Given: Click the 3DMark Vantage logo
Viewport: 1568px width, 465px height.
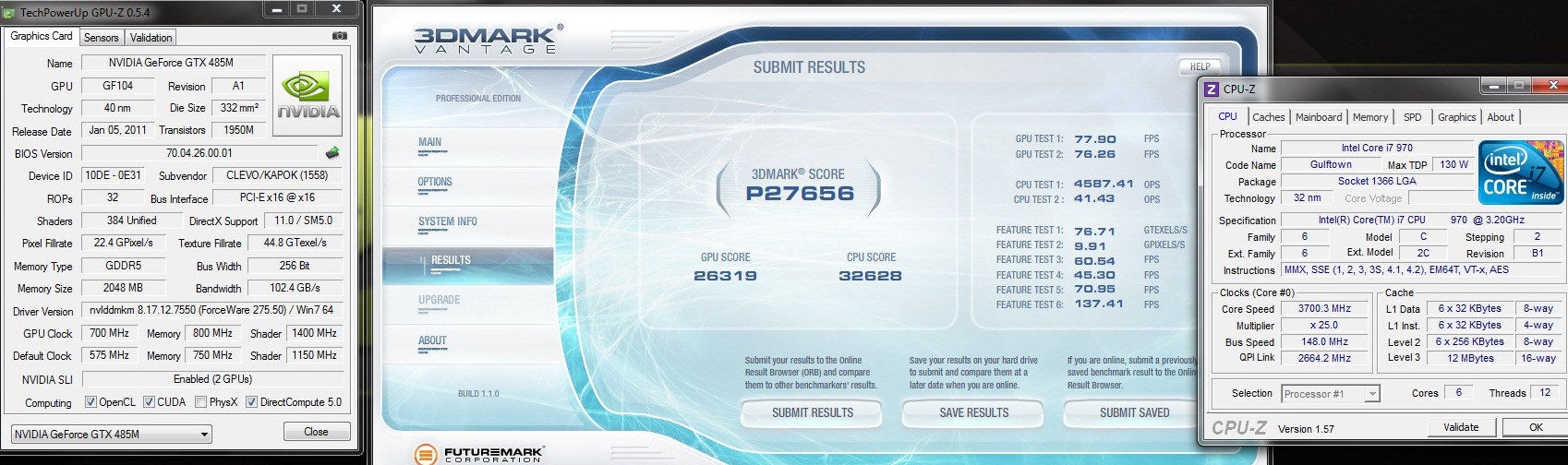Looking at the screenshot, I should pyautogui.click(x=487, y=40).
